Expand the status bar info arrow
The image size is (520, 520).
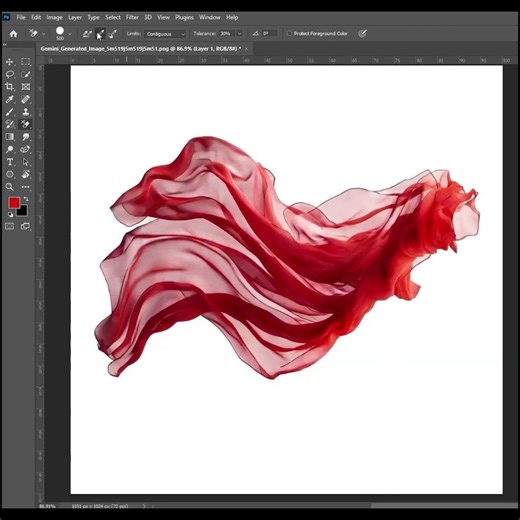coord(144,506)
